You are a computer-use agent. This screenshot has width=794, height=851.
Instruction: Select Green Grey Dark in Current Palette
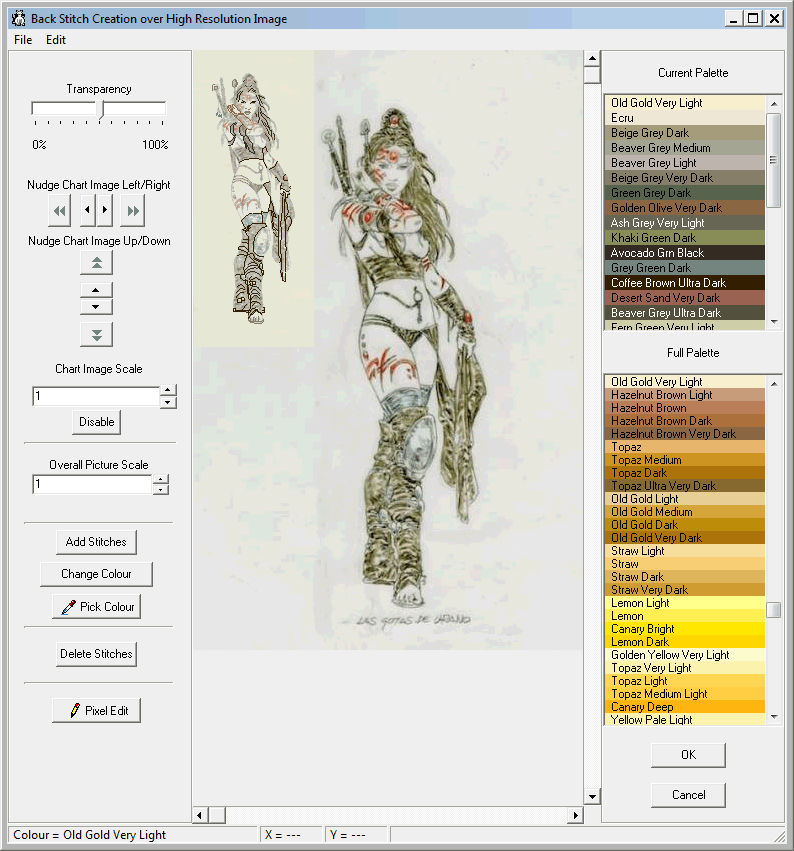684,193
